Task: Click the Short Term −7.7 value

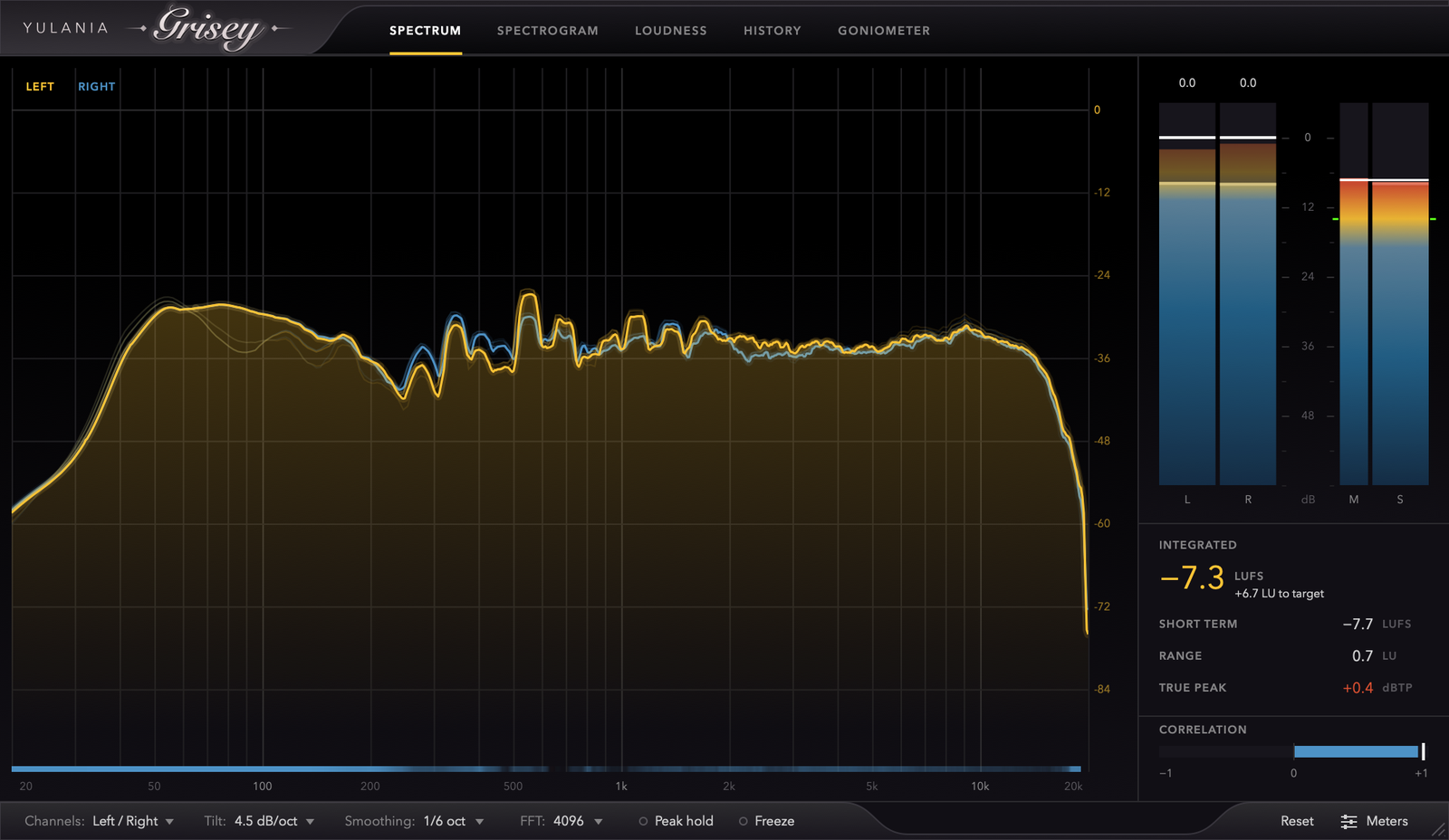Action: (1358, 624)
